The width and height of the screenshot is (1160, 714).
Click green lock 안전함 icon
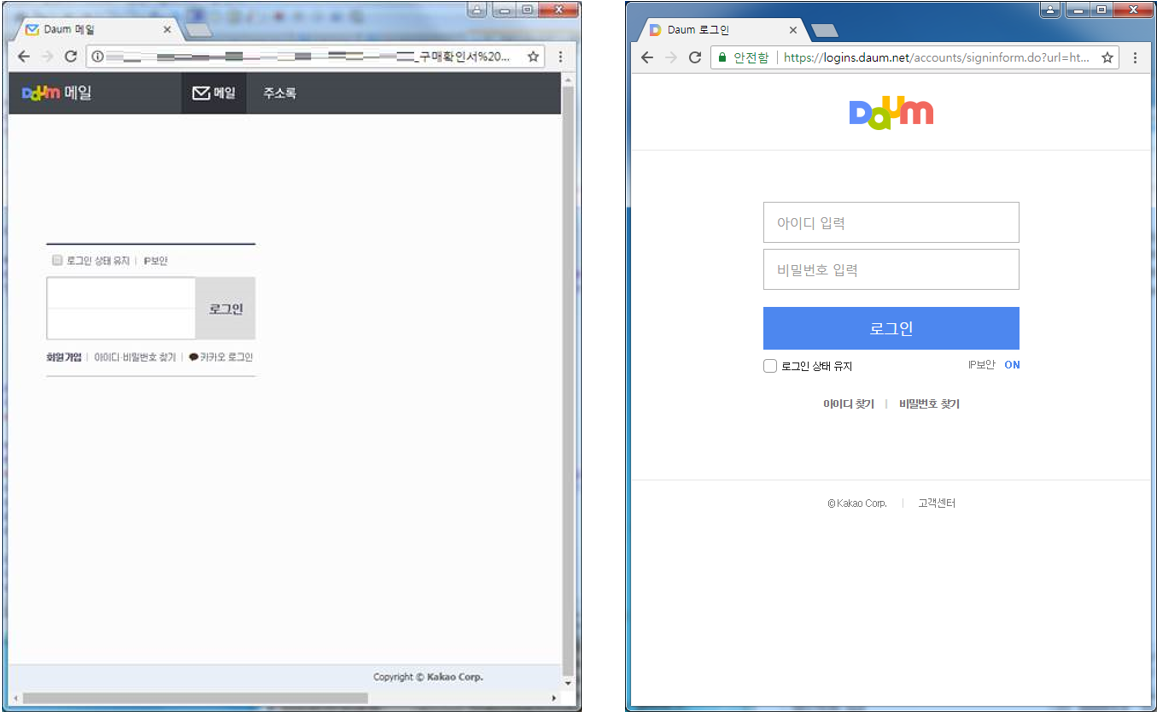tap(723, 57)
